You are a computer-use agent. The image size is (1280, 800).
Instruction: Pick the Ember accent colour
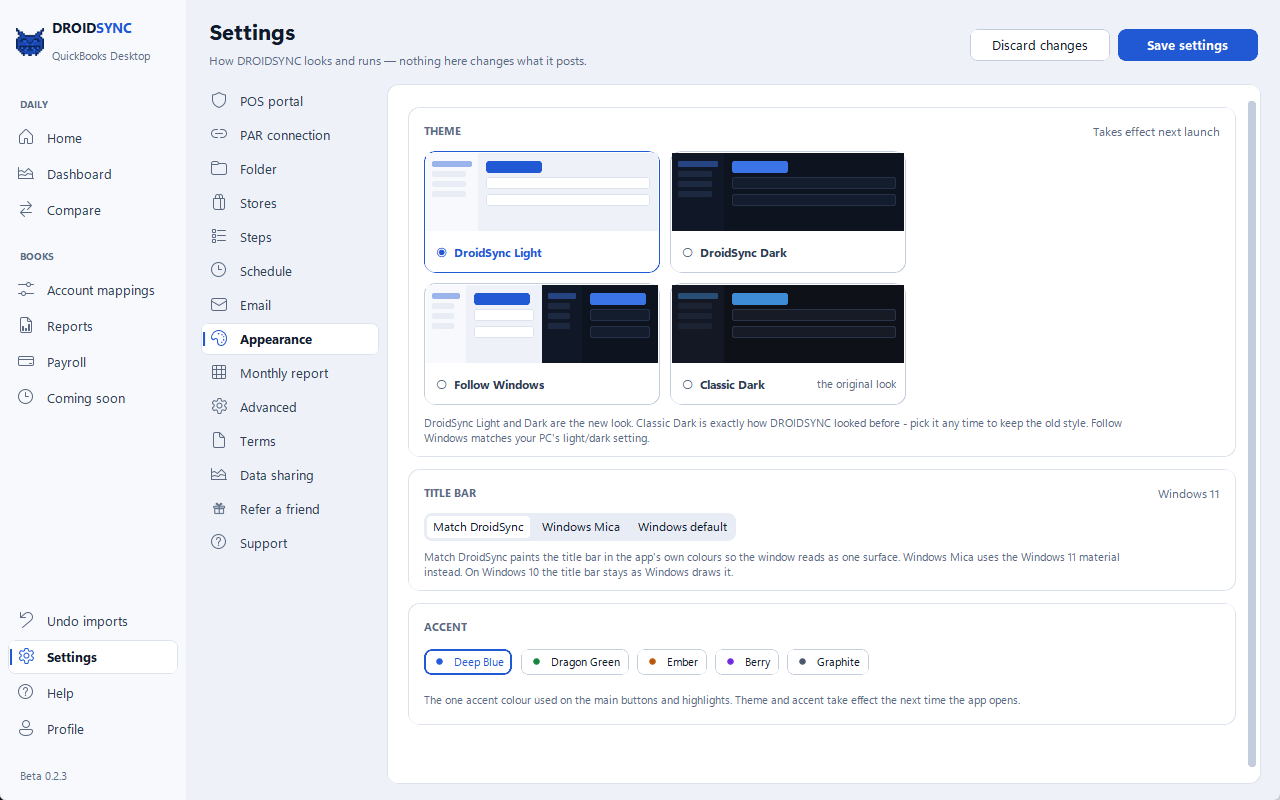point(672,662)
